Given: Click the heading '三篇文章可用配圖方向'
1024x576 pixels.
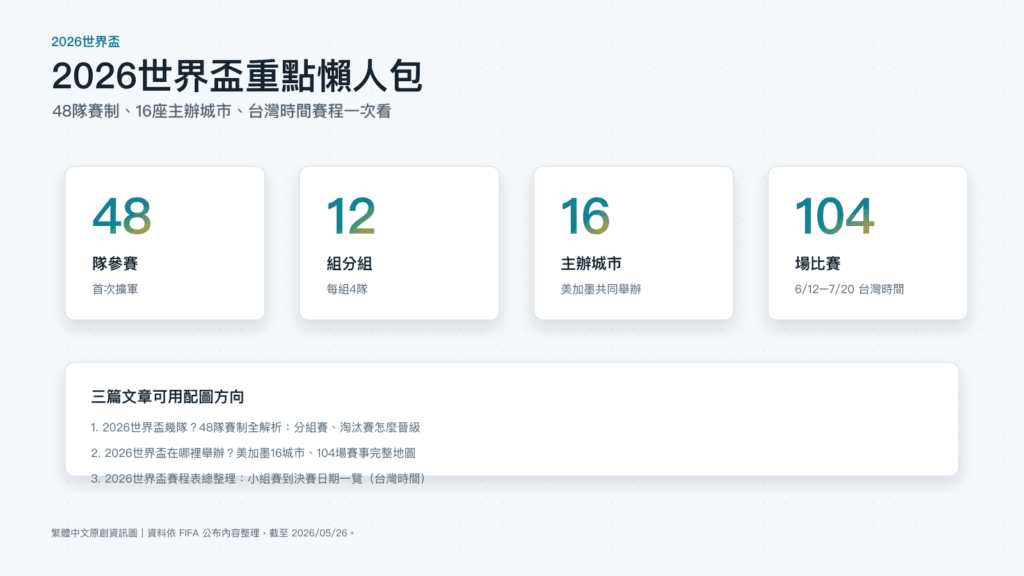Looking at the screenshot, I should click(167, 397).
